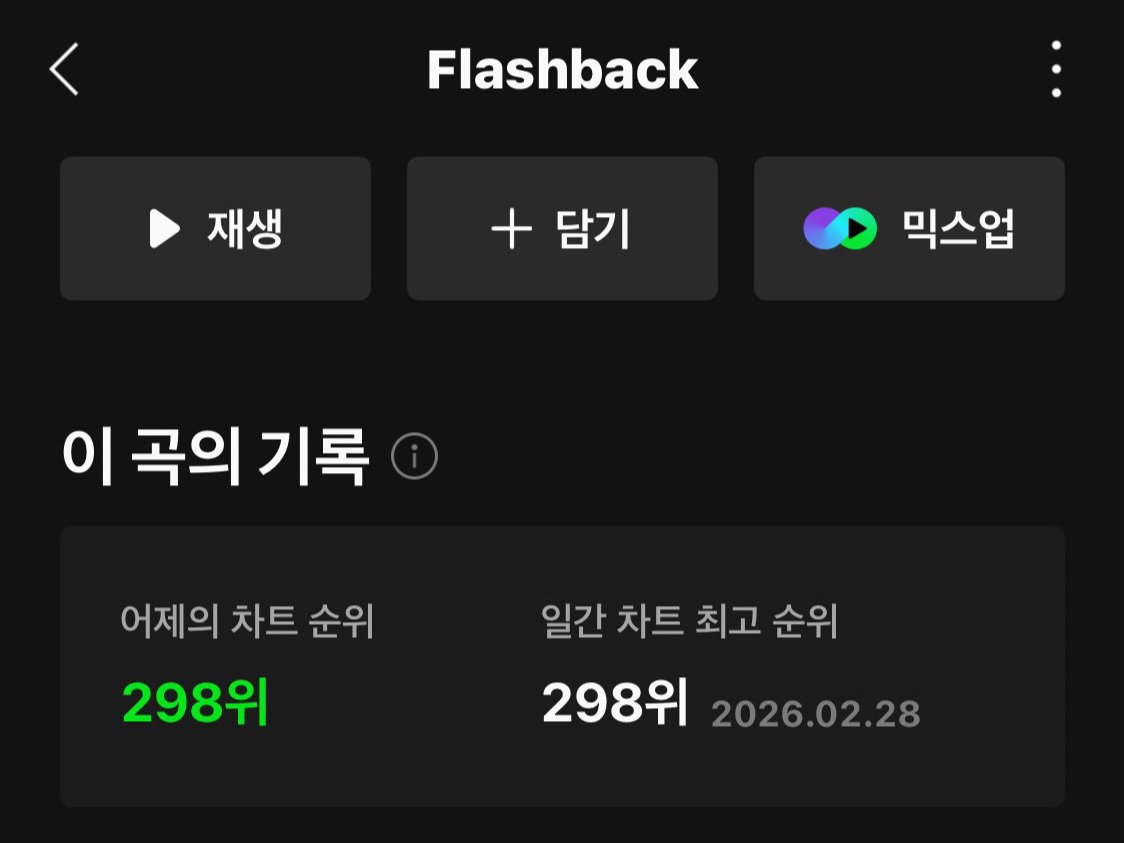The height and width of the screenshot is (843, 1124).
Task: Open the info icon next to 이 곡의 기록
Action: point(414,456)
